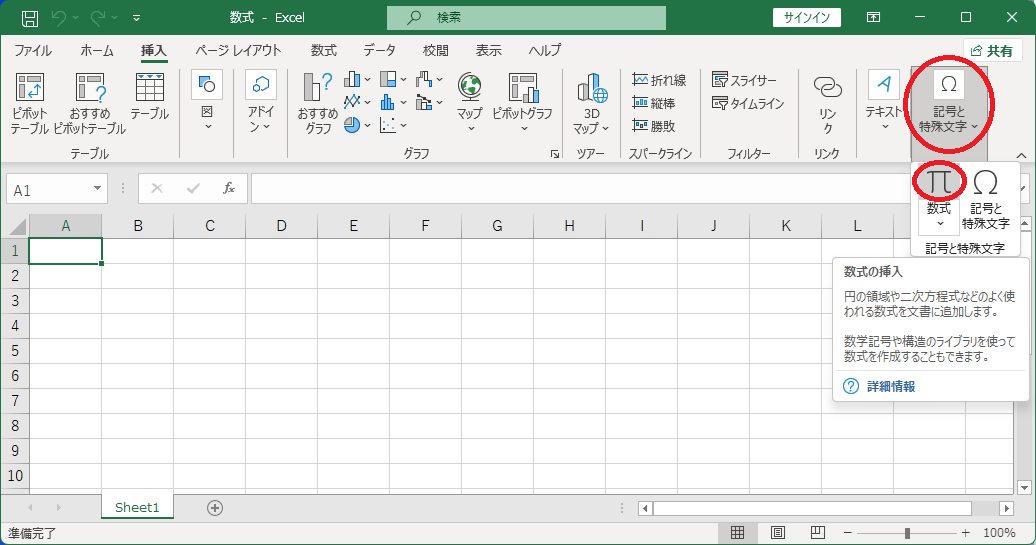Image resolution: width=1036 pixels, height=545 pixels.
Task: Open the Add-ins (アドイン) menu
Action: point(260,100)
